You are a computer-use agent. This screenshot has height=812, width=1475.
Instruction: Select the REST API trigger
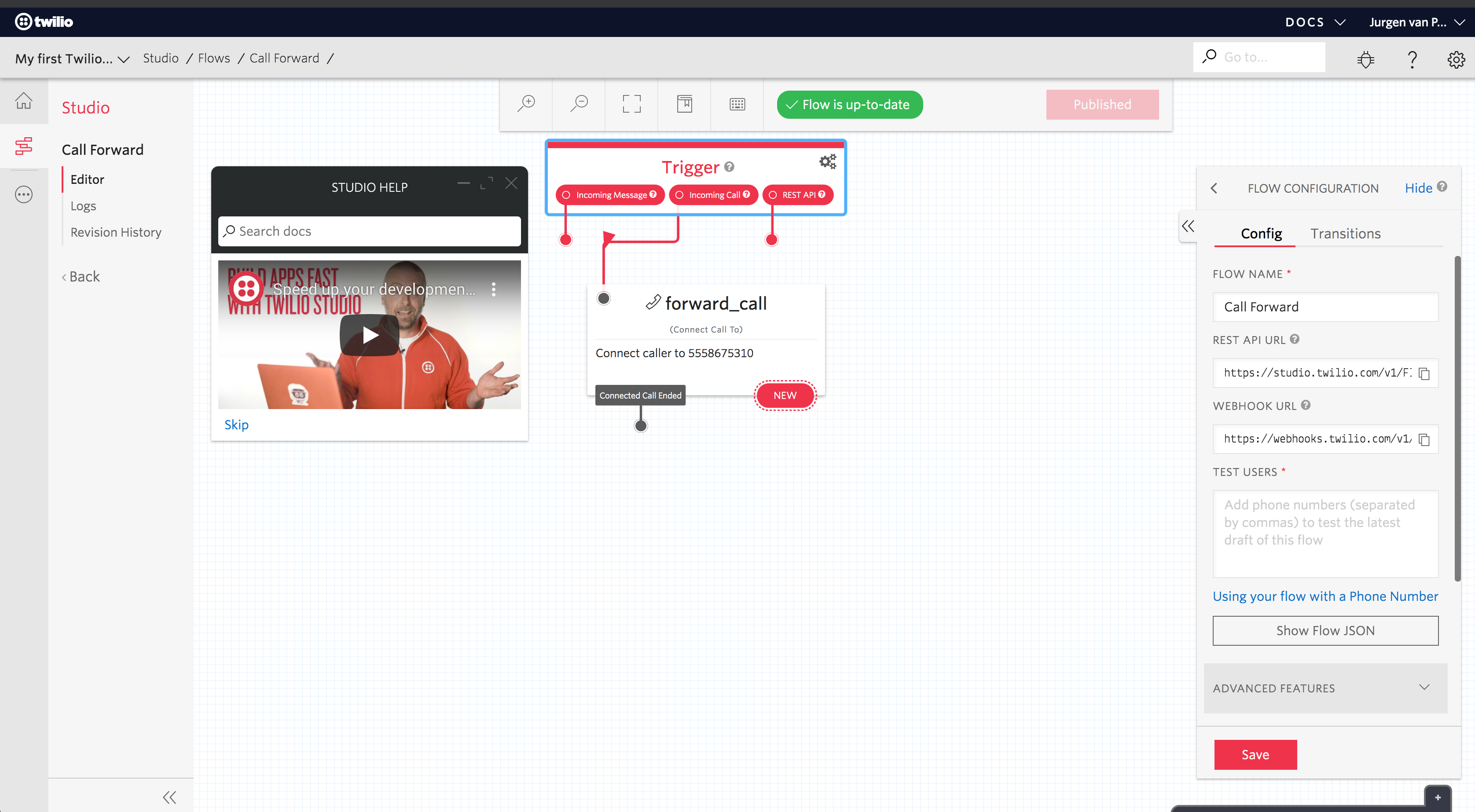click(798, 194)
